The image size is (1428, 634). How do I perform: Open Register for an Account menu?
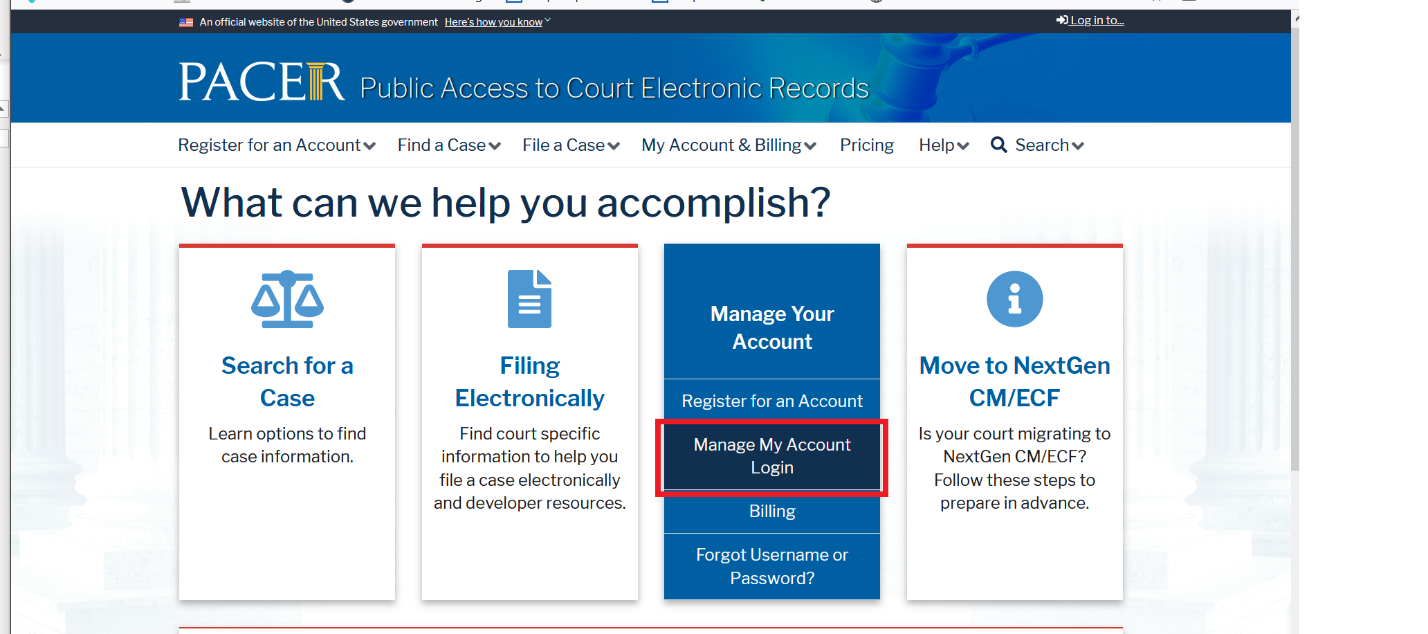pos(277,145)
